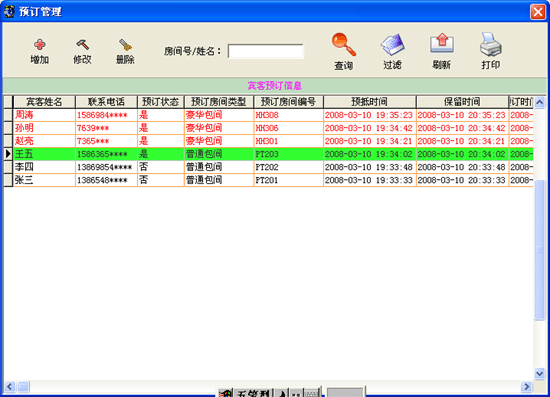Click the horizontal scrollbar right arrow

tap(526, 386)
